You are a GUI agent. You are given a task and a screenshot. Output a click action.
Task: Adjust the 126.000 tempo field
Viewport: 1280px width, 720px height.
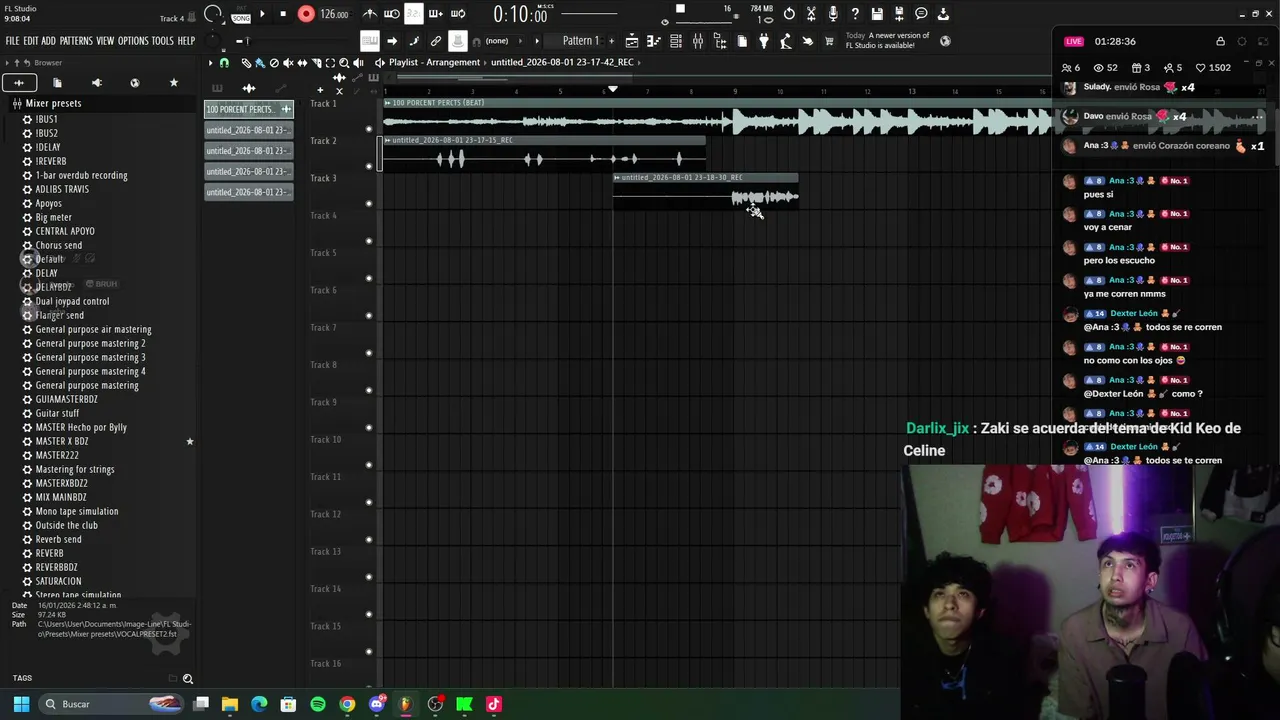[x=334, y=14]
